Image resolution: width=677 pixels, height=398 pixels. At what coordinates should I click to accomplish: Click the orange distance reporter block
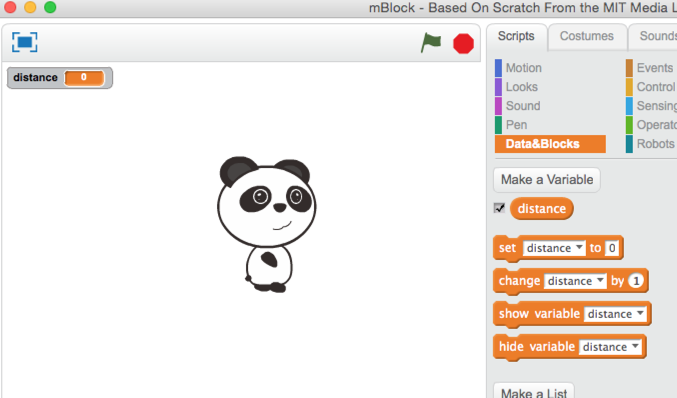point(541,209)
